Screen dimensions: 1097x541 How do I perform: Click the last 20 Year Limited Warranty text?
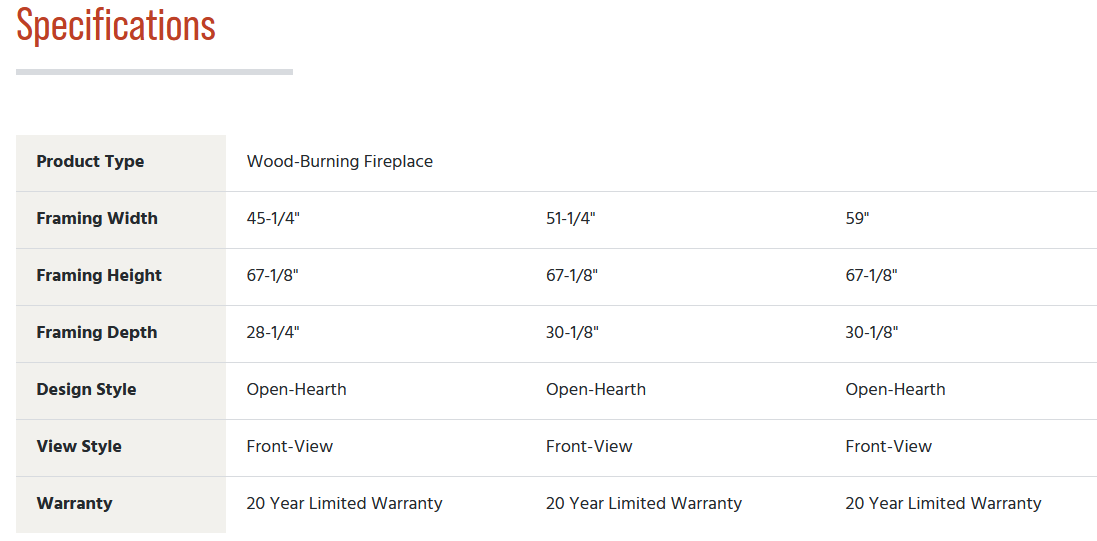(943, 503)
